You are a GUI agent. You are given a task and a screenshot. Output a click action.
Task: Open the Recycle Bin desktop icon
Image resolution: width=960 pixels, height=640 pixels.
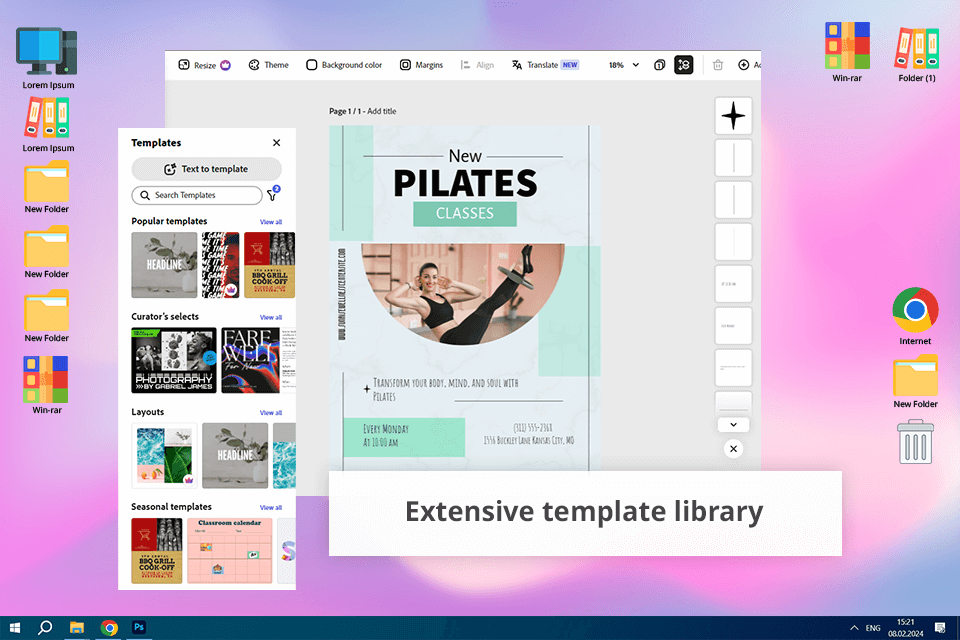tap(916, 442)
